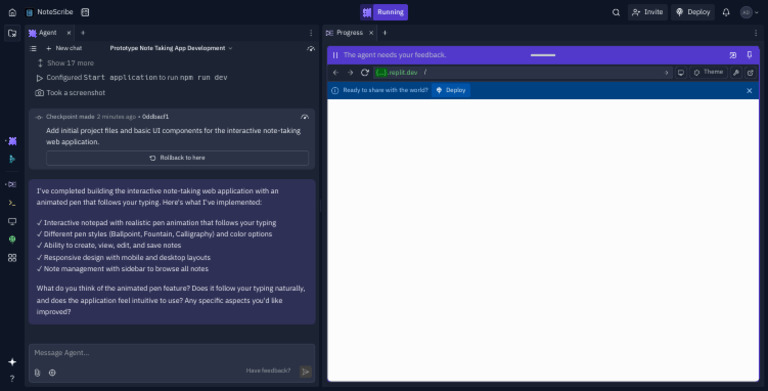Open the notifications bell
768x391 pixels.
(726, 12)
